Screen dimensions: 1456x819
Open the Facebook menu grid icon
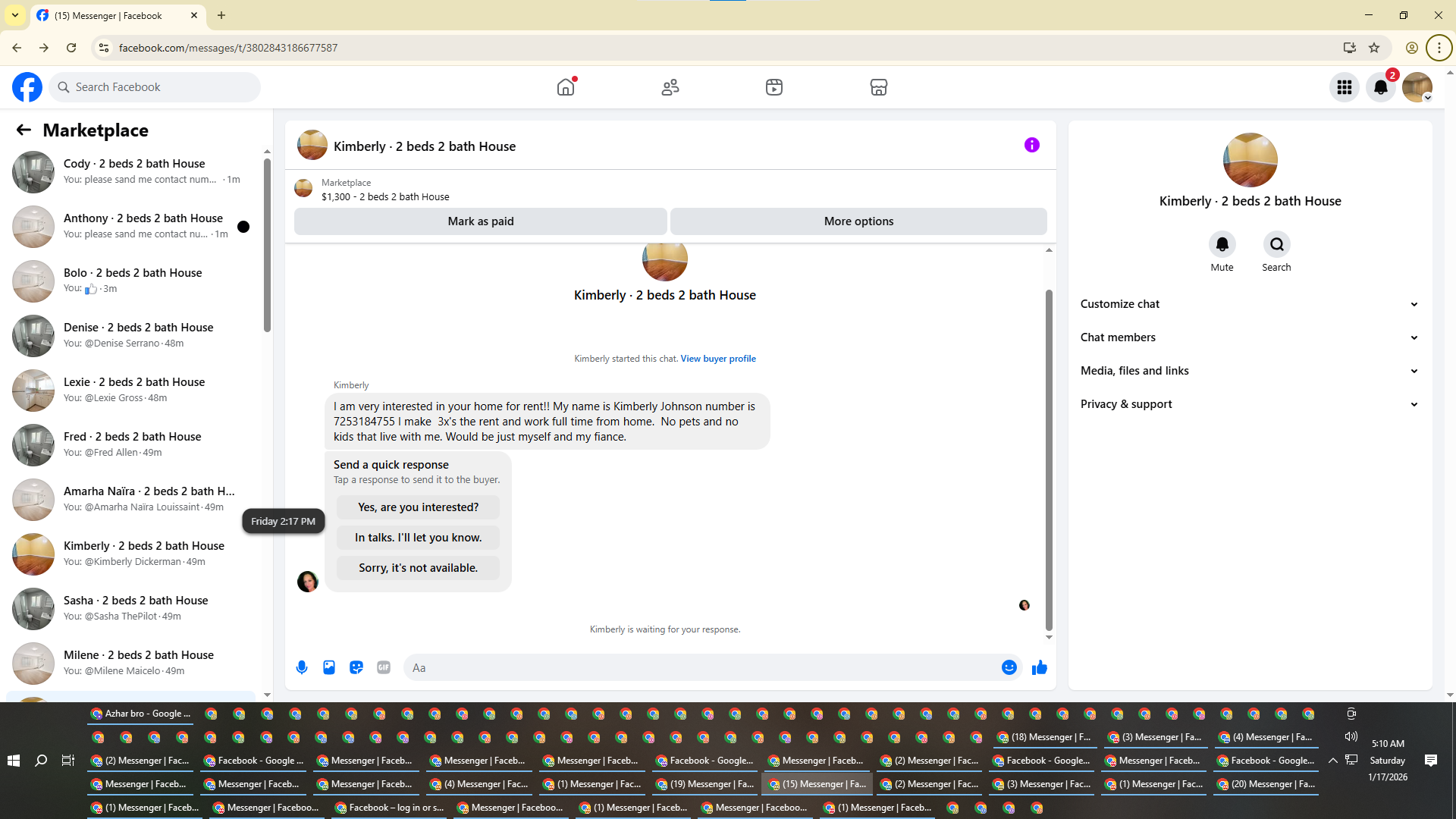(x=1345, y=87)
